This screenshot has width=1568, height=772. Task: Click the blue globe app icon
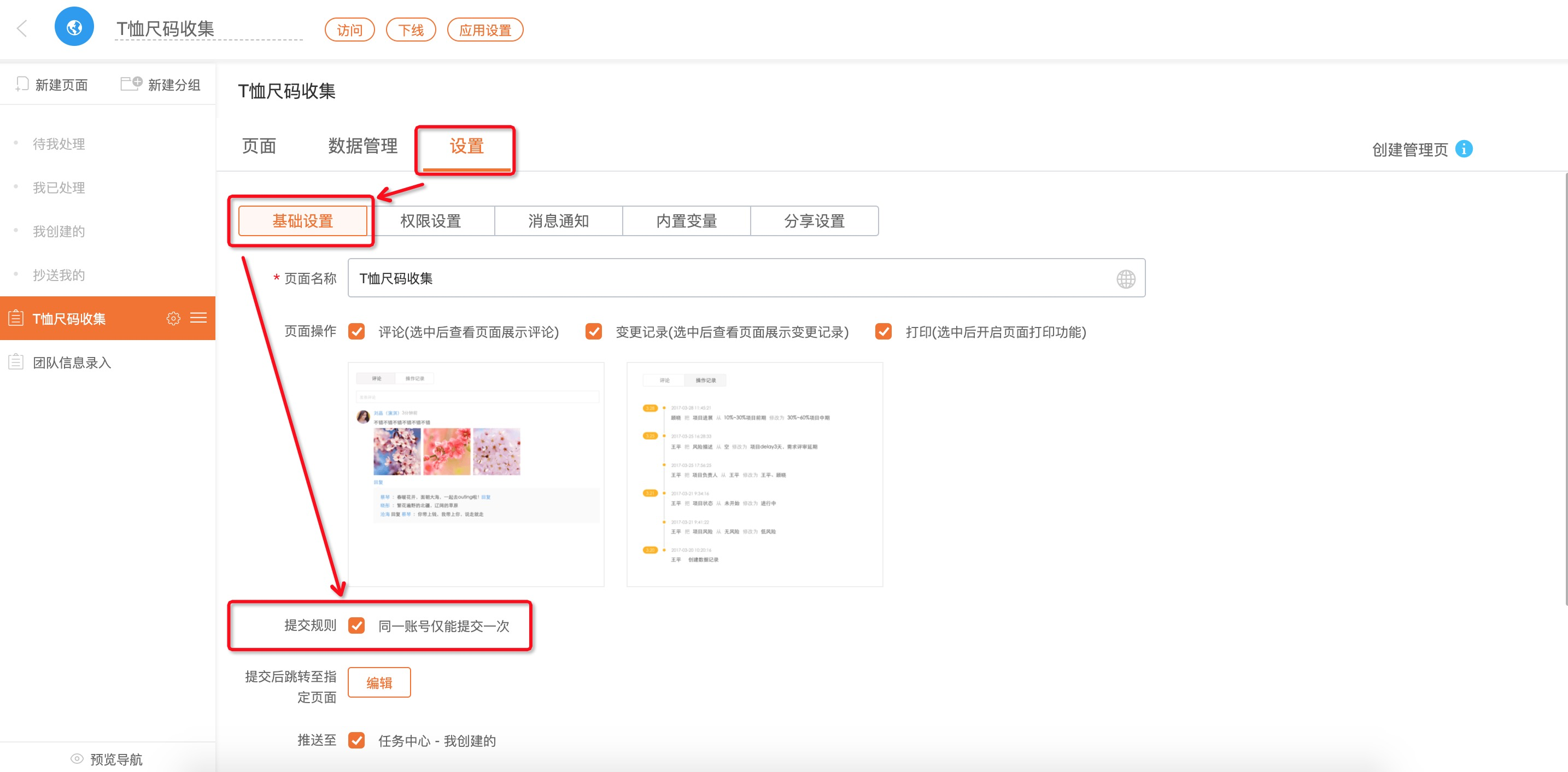coord(74,27)
